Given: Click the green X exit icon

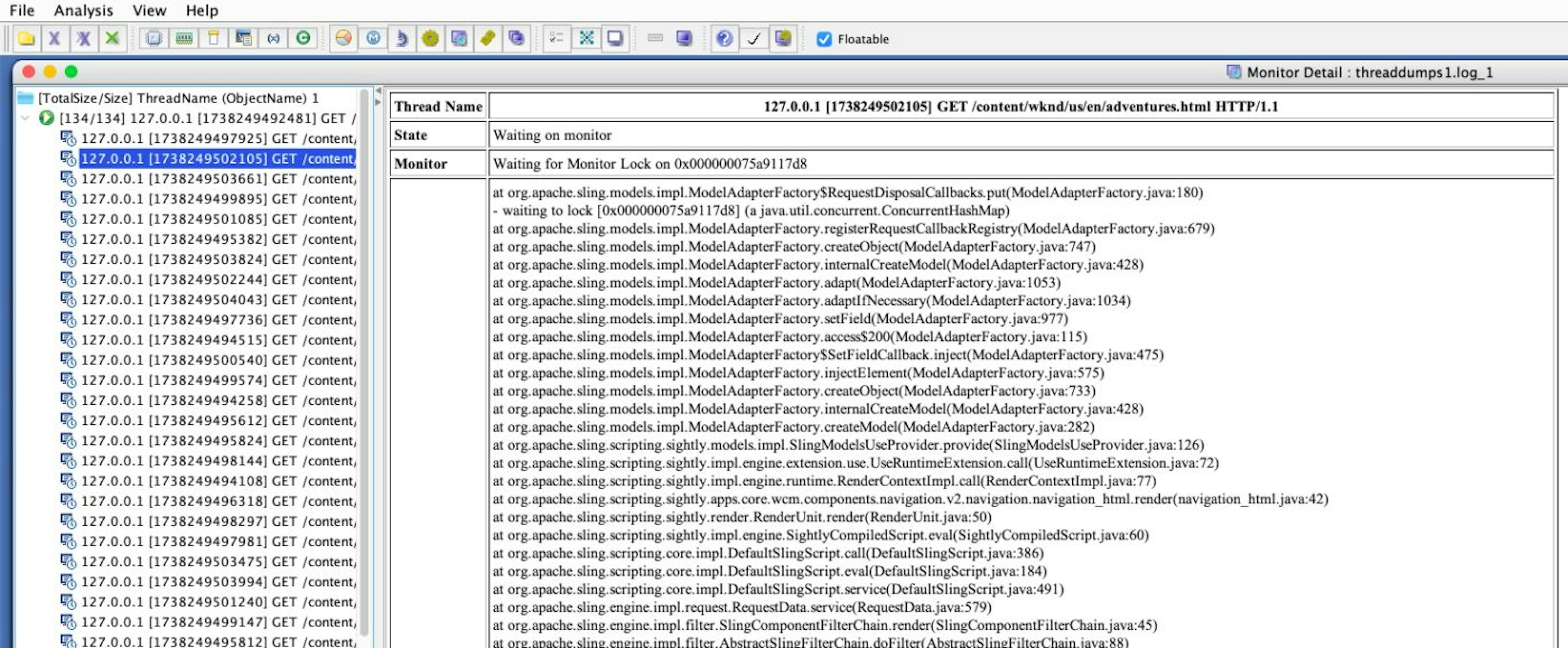Looking at the screenshot, I should (x=112, y=38).
